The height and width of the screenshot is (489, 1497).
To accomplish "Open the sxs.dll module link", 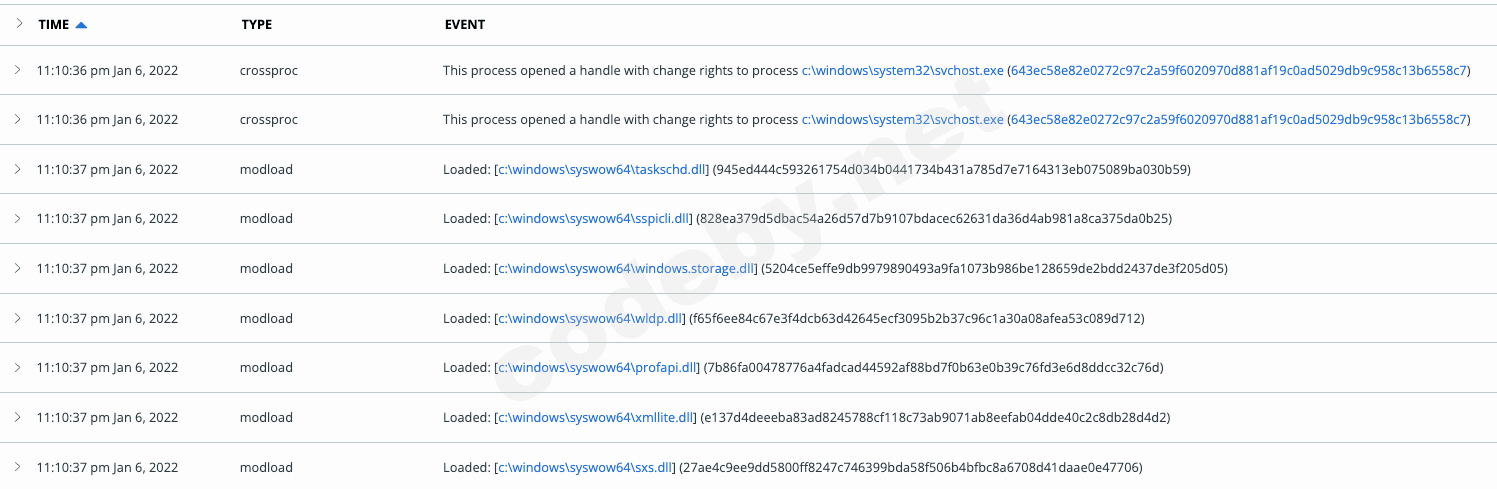I will pyautogui.click(x=584, y=467).
